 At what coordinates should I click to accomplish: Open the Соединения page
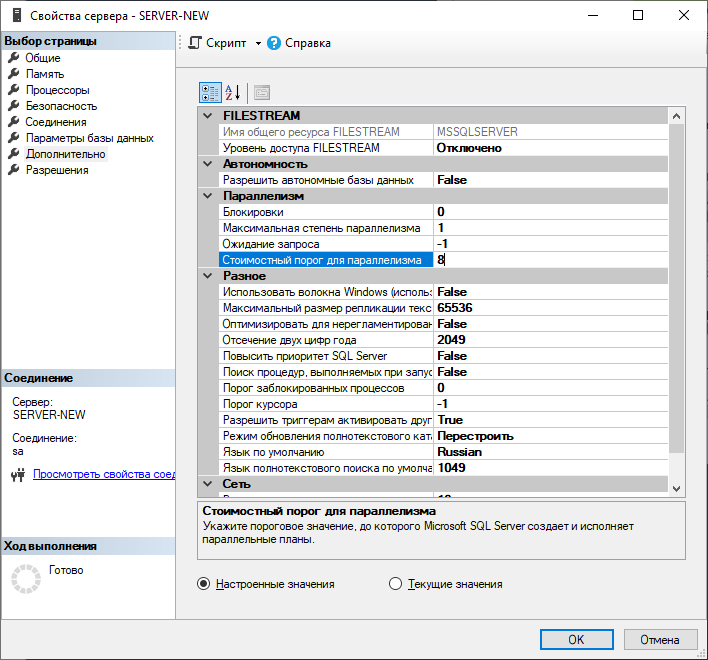pyautogui.click(x=56, y=122)
